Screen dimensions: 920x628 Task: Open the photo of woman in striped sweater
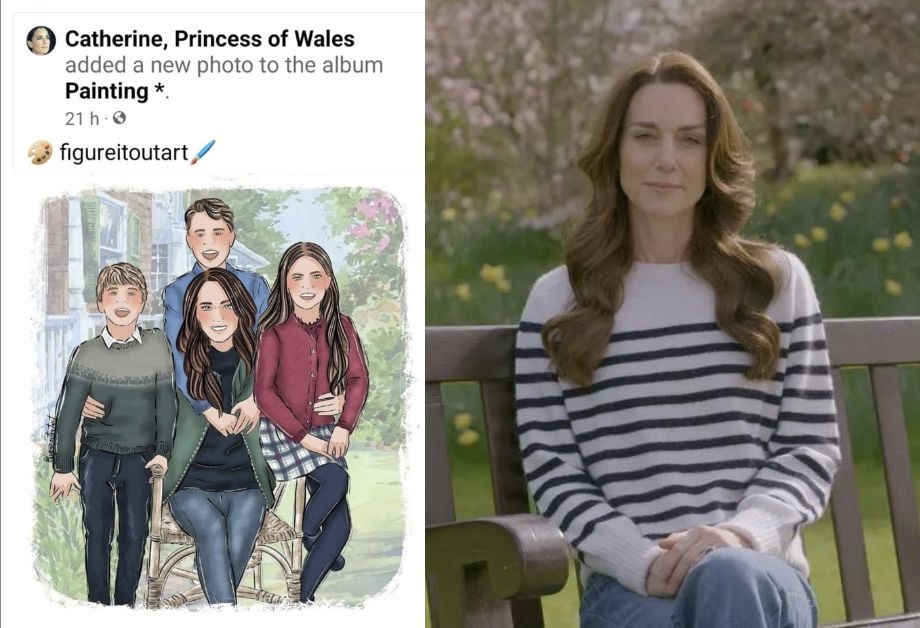tap(673, 314)
